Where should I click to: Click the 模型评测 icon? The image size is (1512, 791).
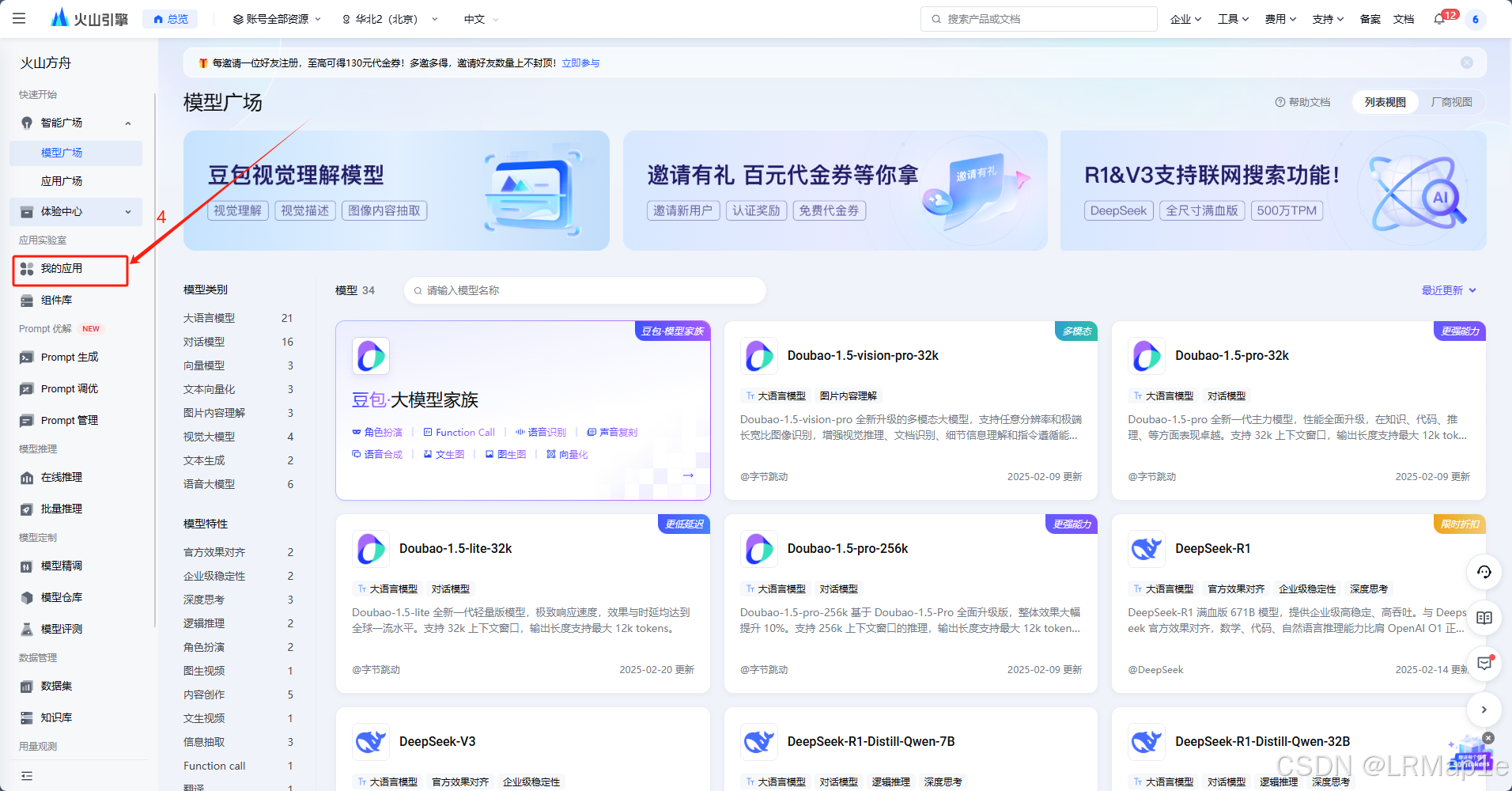[27, 630]
